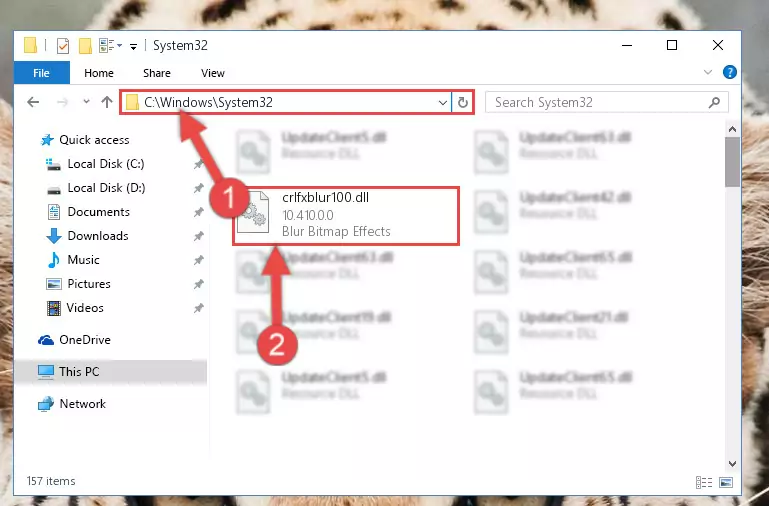The image size is (769, 506).
Task: Open Local Disk (D:) in sidebar
Action: [96, 188]
